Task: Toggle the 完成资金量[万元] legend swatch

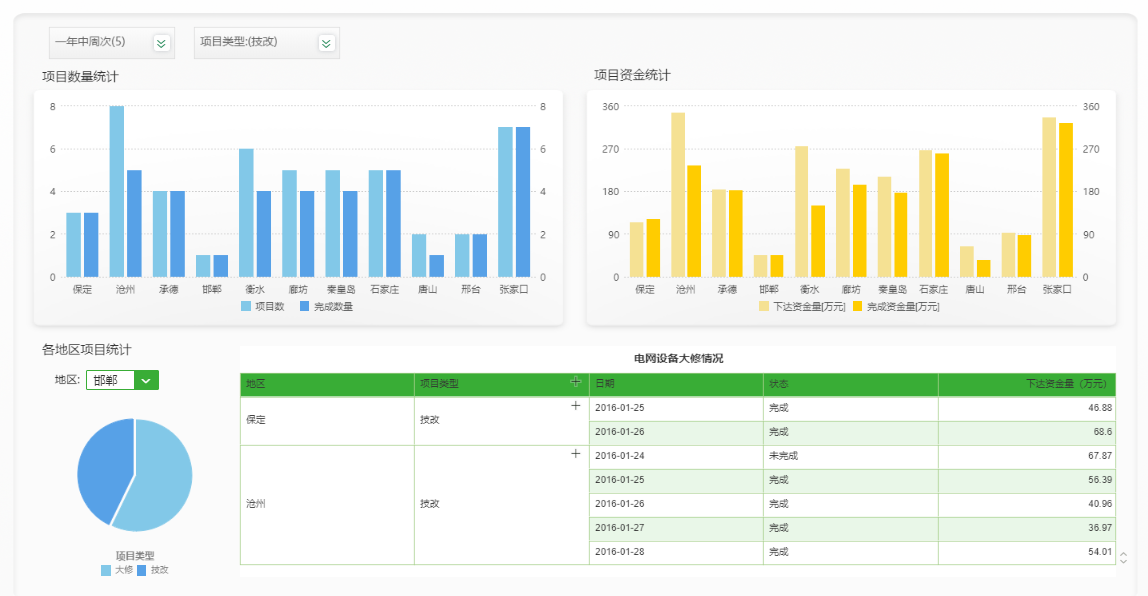Action: pos(857,306)
